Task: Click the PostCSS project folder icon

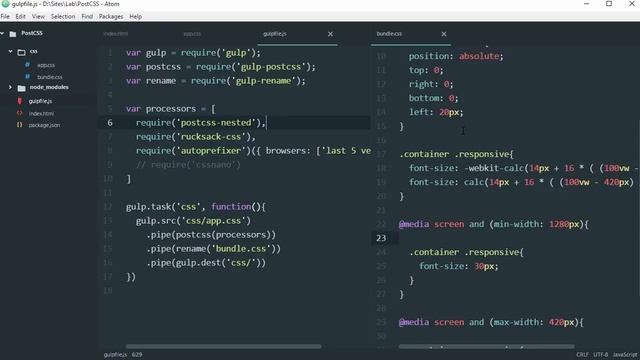Action: tap(13, 34)
